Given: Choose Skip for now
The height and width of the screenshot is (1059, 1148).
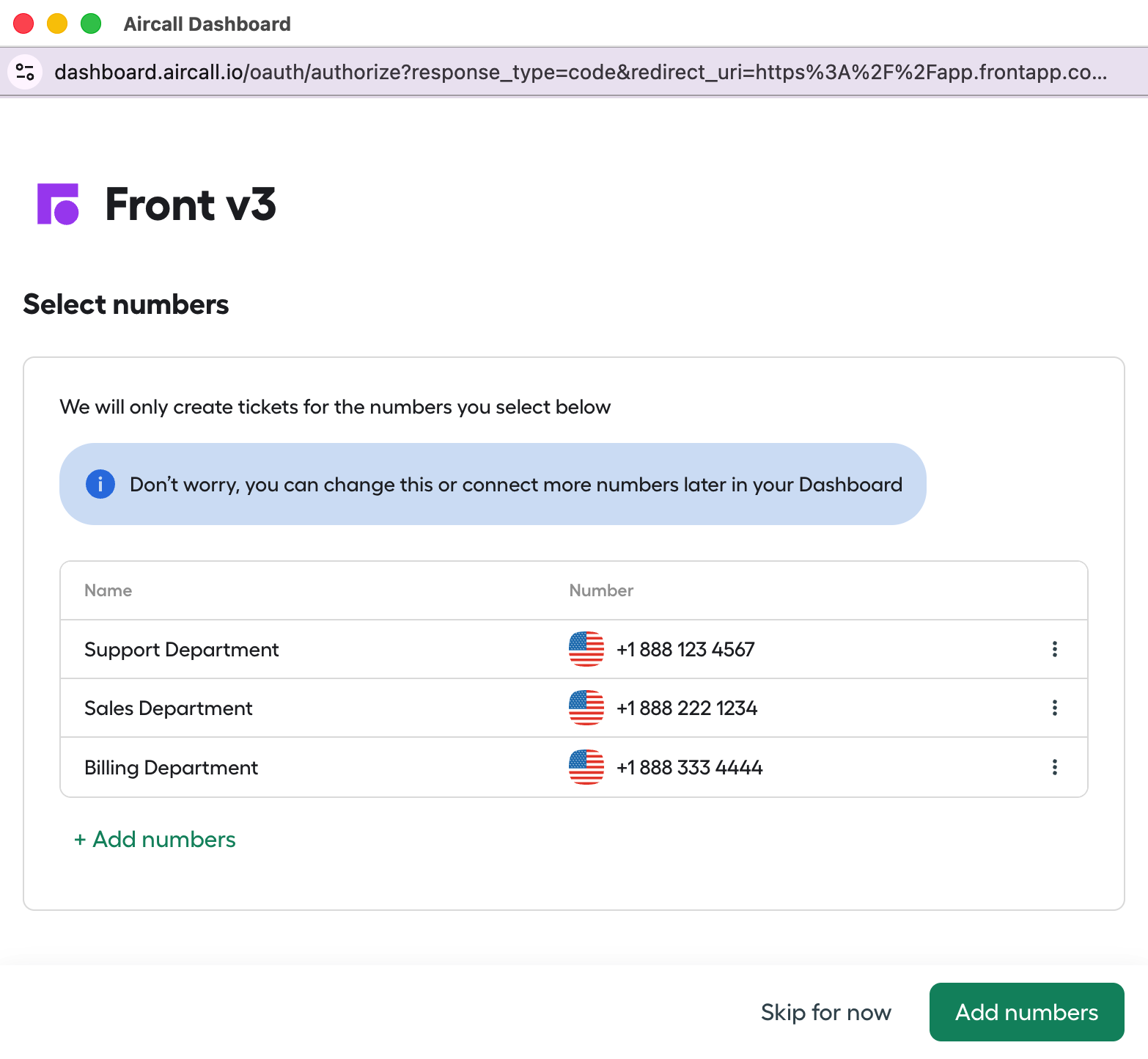Looking at the screenshot, I should [x=825, y=1012].
